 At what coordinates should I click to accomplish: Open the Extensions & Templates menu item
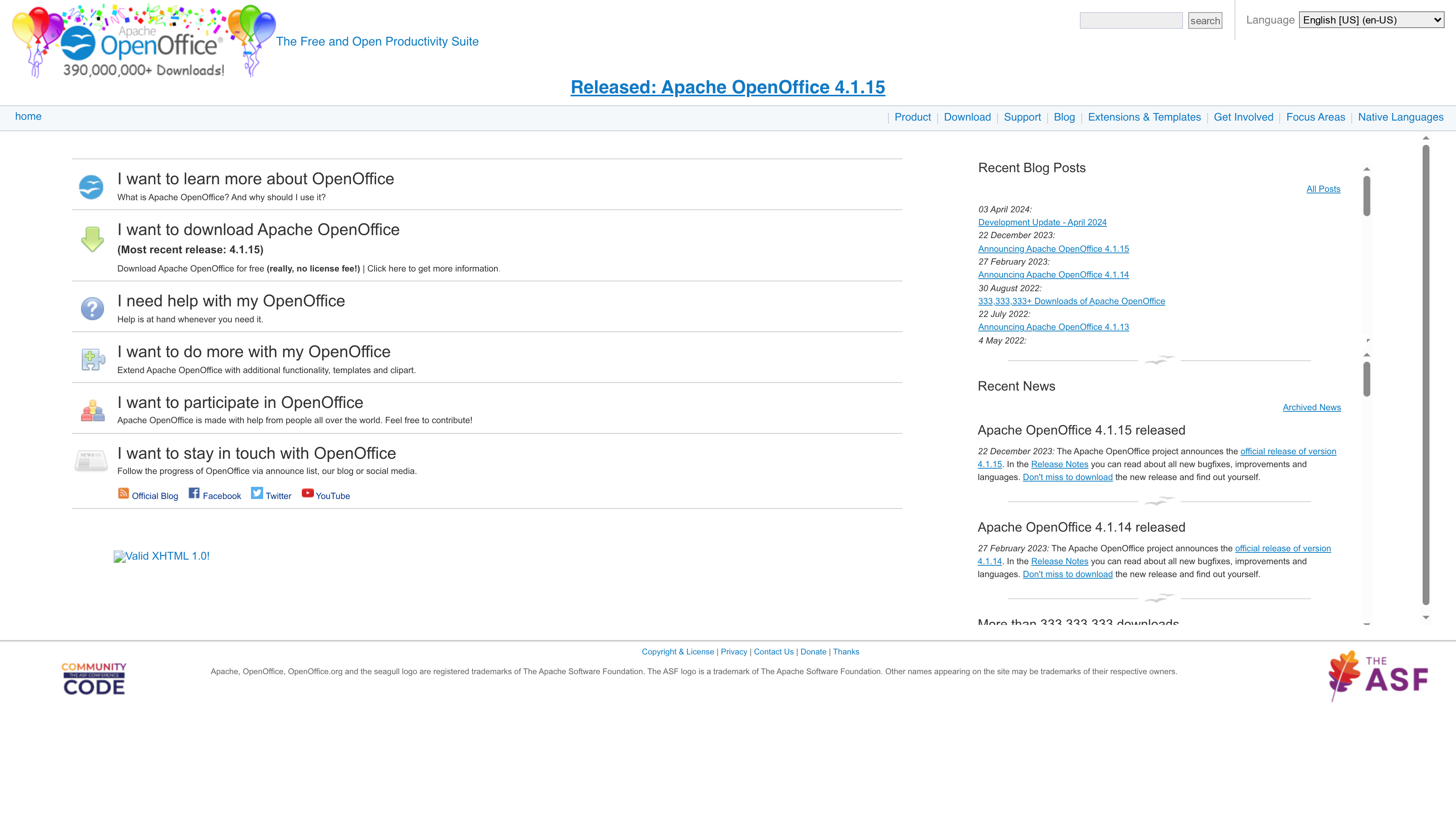pos(1144,117)
